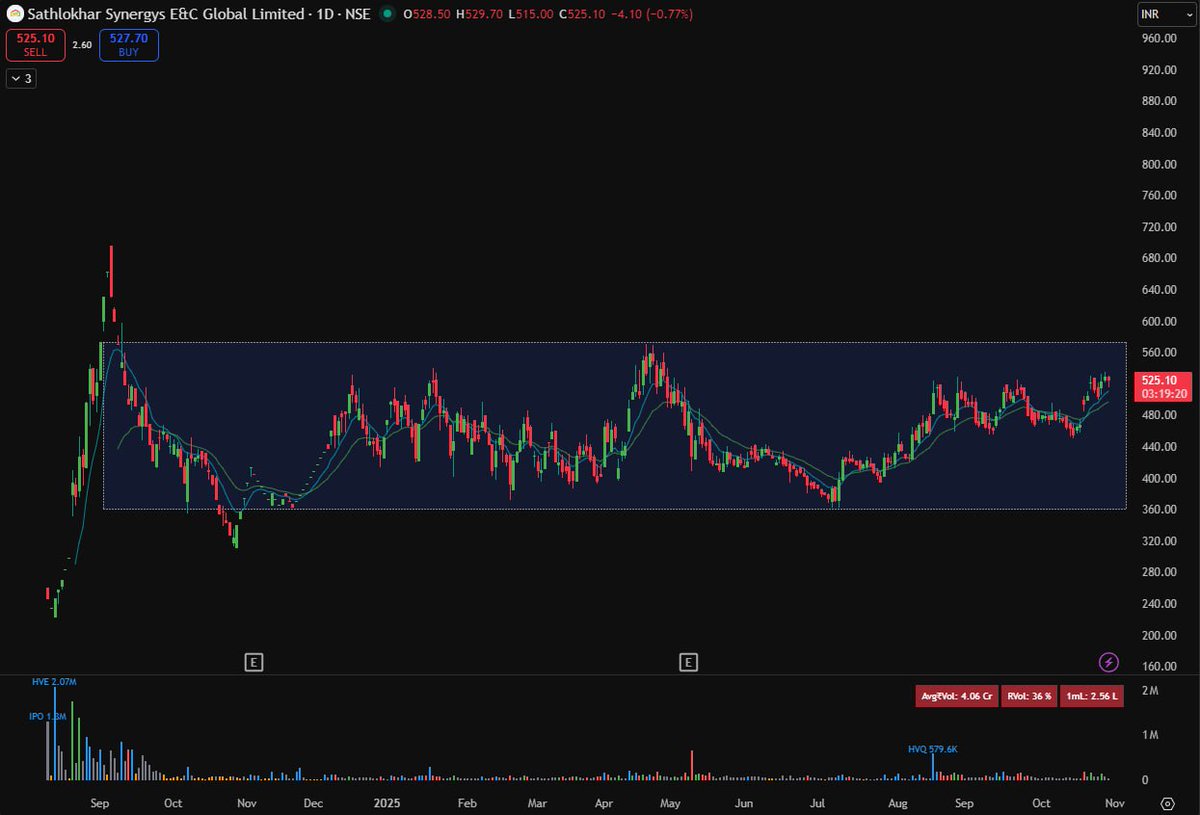The image size is (1200, 815).
Task: Toggle the 1mL: 2.56 L badge
Action: click(1091, 695)
